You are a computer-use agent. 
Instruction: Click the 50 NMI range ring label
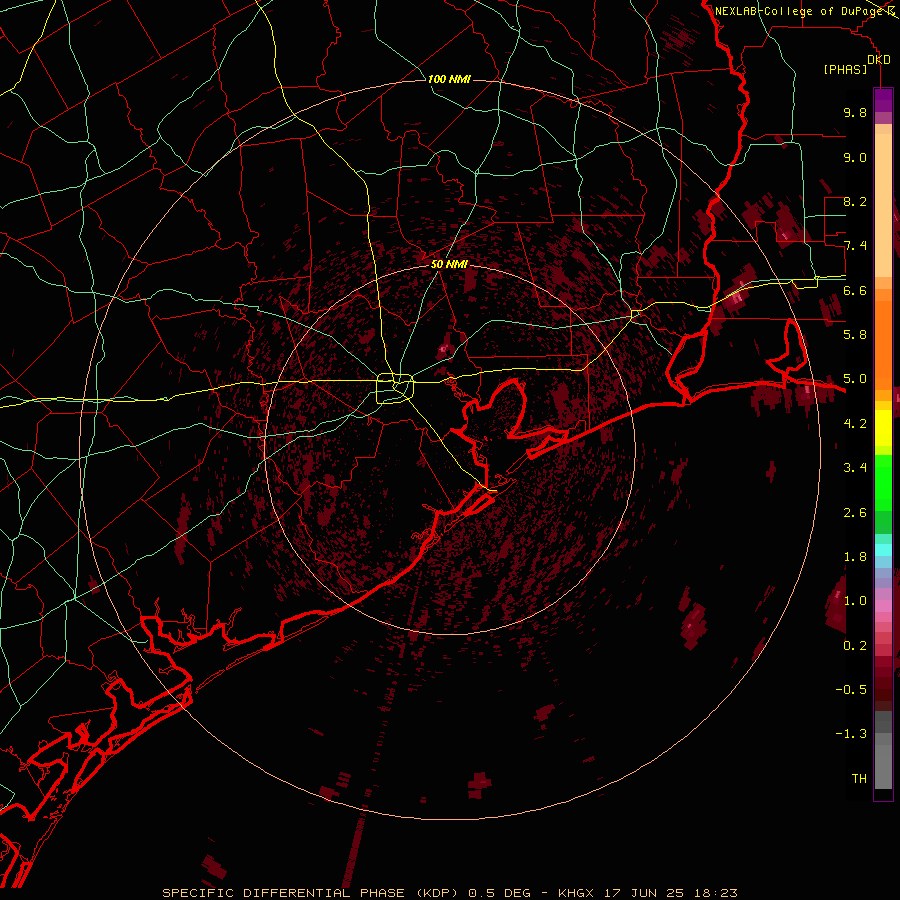(x=449, y=264)
